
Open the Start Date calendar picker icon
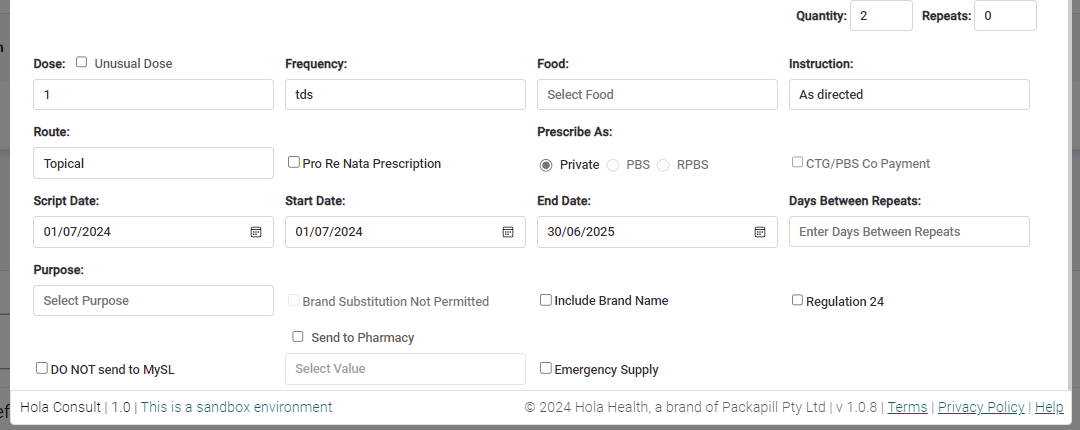(508, 232)
